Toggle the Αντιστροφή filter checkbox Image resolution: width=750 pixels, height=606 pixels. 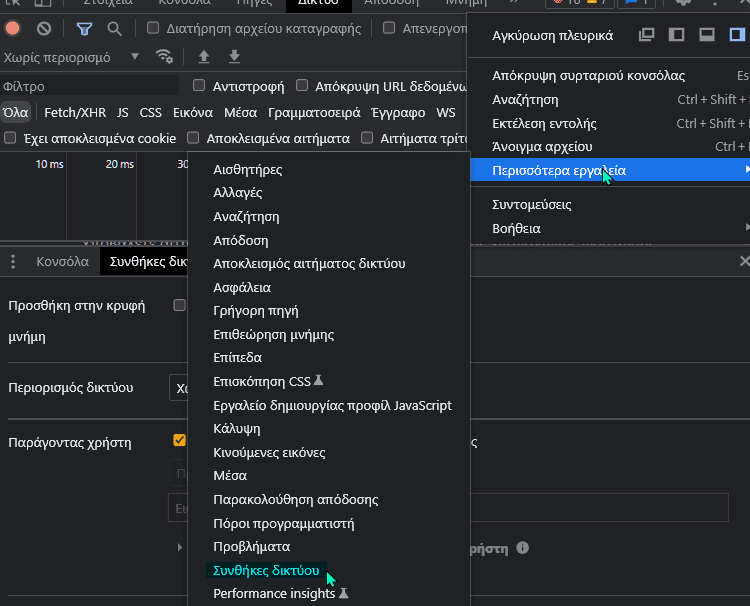(200, 86)
